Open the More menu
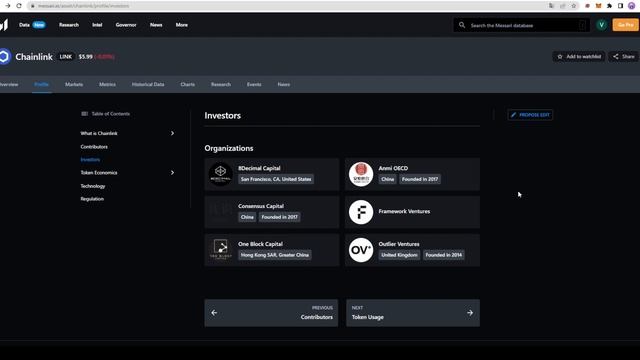 point(182,25)
